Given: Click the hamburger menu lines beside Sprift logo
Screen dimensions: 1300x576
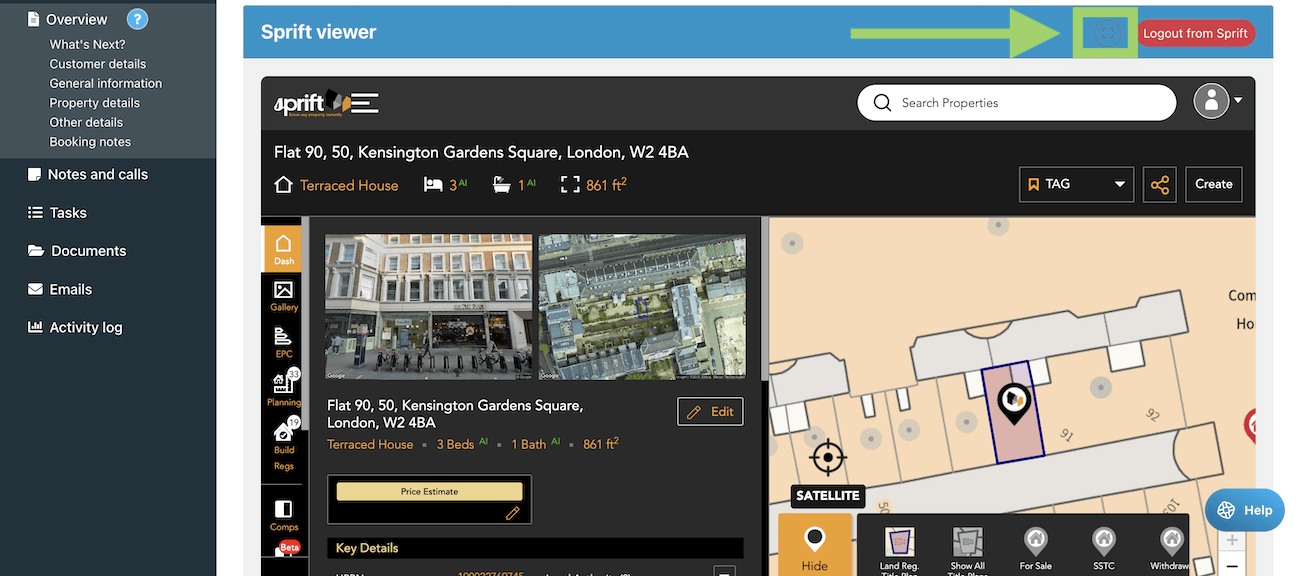Looking at the screenshot, I should [364, 102].
